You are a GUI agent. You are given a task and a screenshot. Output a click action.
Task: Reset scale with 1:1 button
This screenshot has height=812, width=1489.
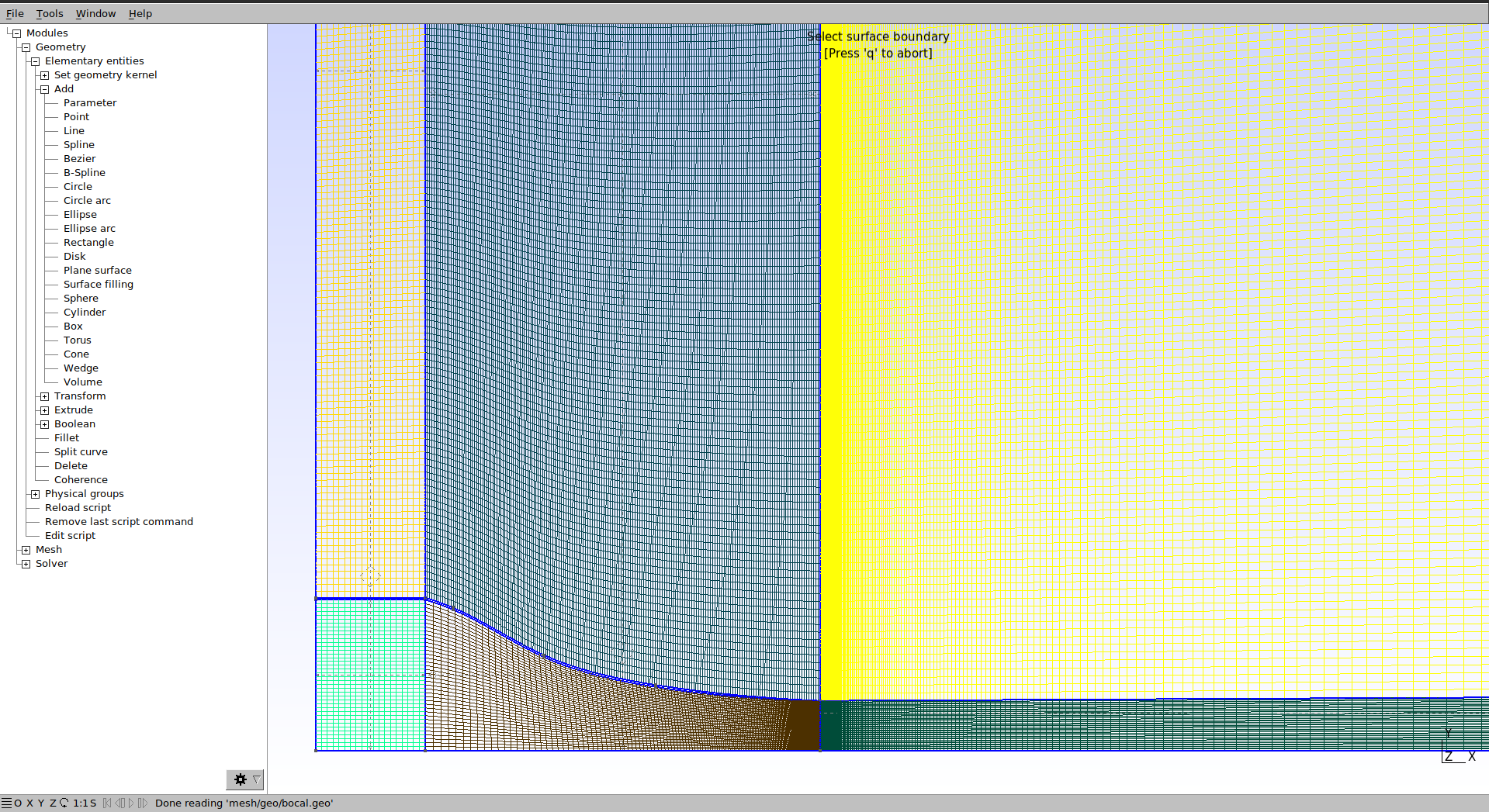79,803
